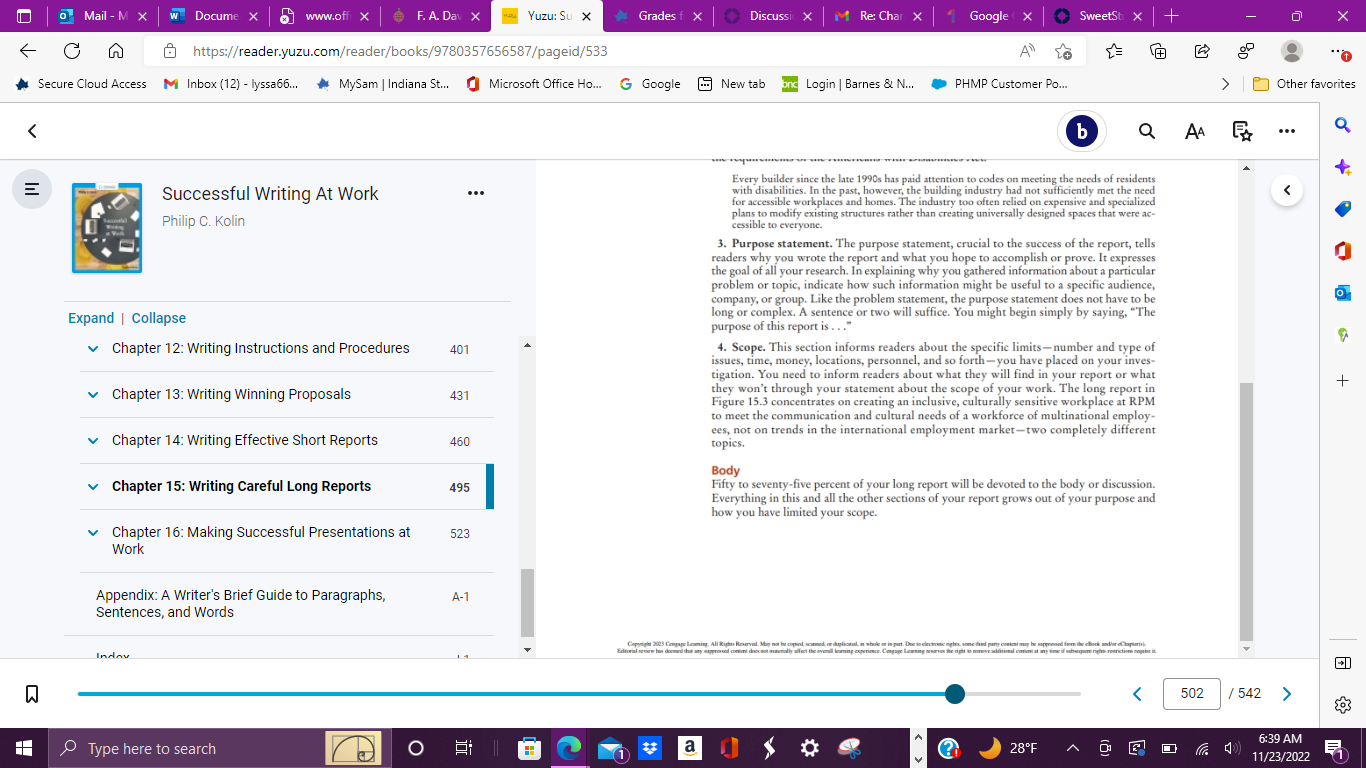Open Edge sidebar Outlook icon
Viewport: 1366px width, 768px height.
pos(1343,293)
